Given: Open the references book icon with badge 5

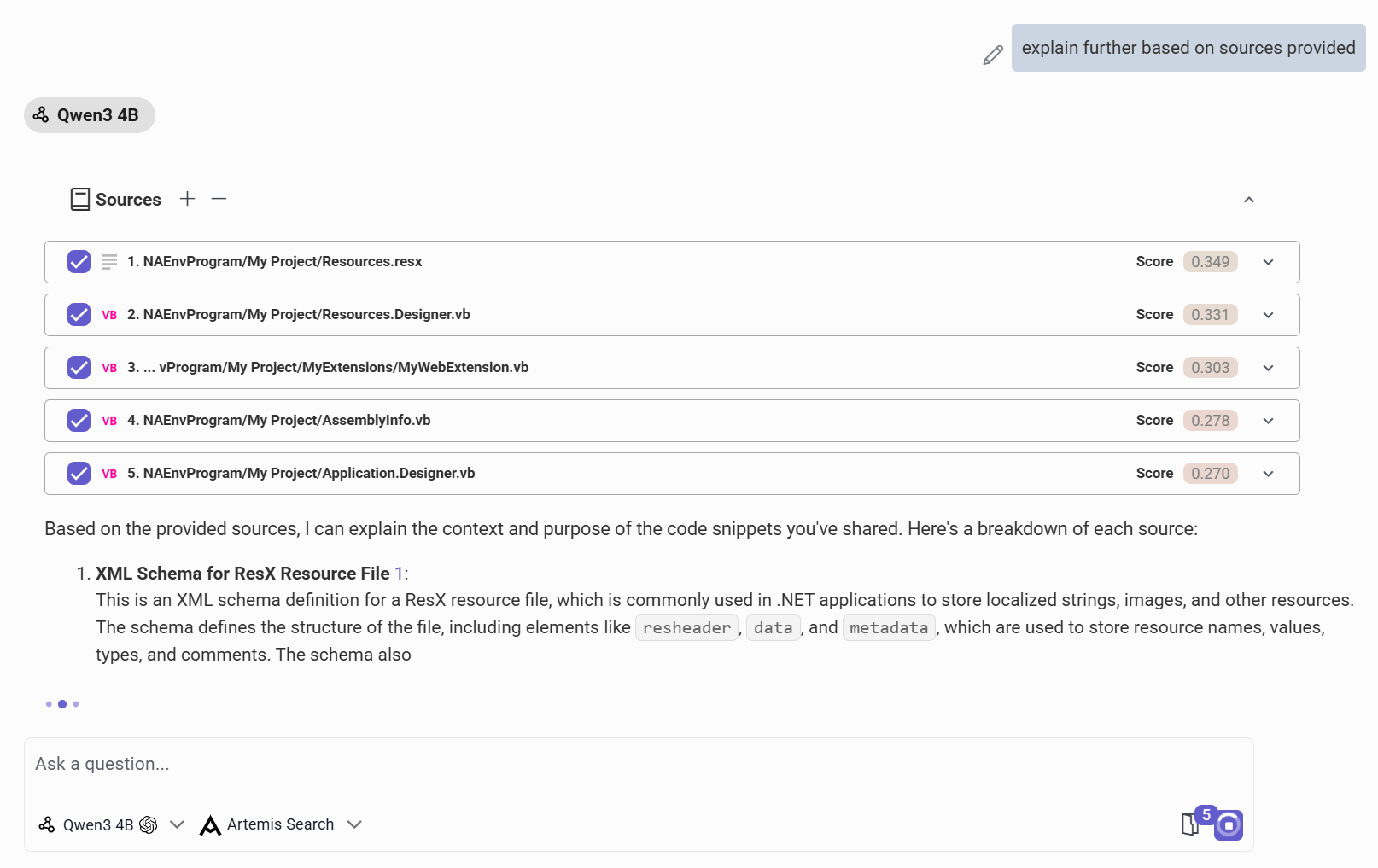Looking at the screenshot, I should 1190,824.
